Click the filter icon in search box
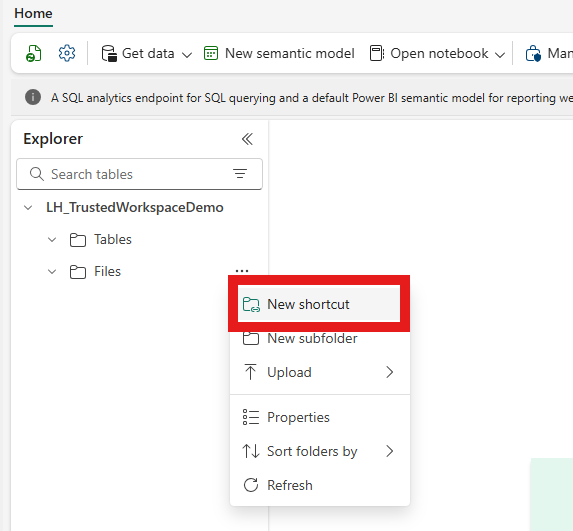The image size is (573, 531). coord(240,174)
